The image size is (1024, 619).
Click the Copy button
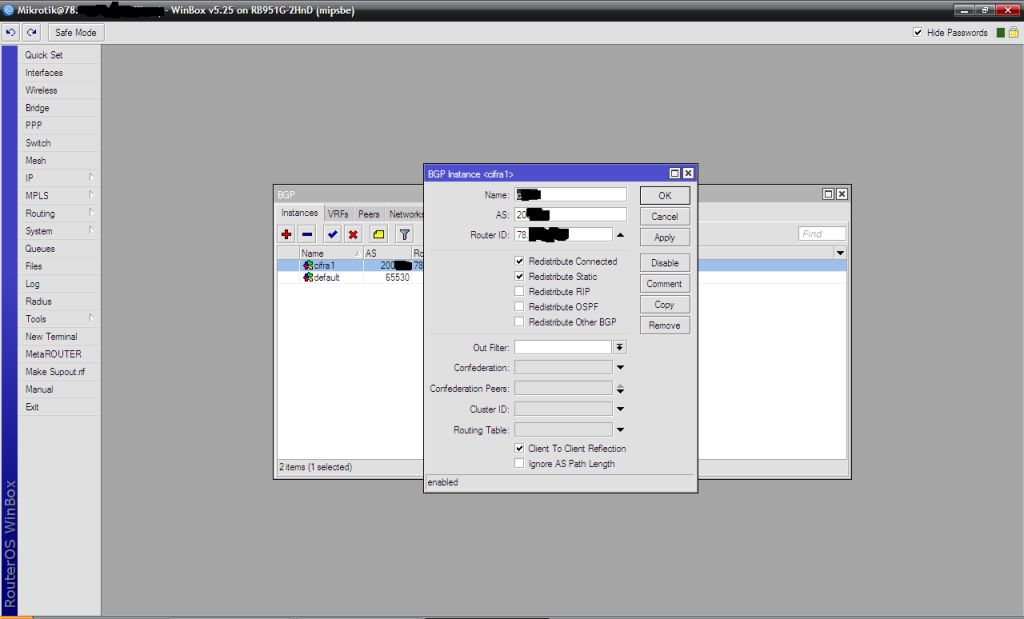(665, 304)
